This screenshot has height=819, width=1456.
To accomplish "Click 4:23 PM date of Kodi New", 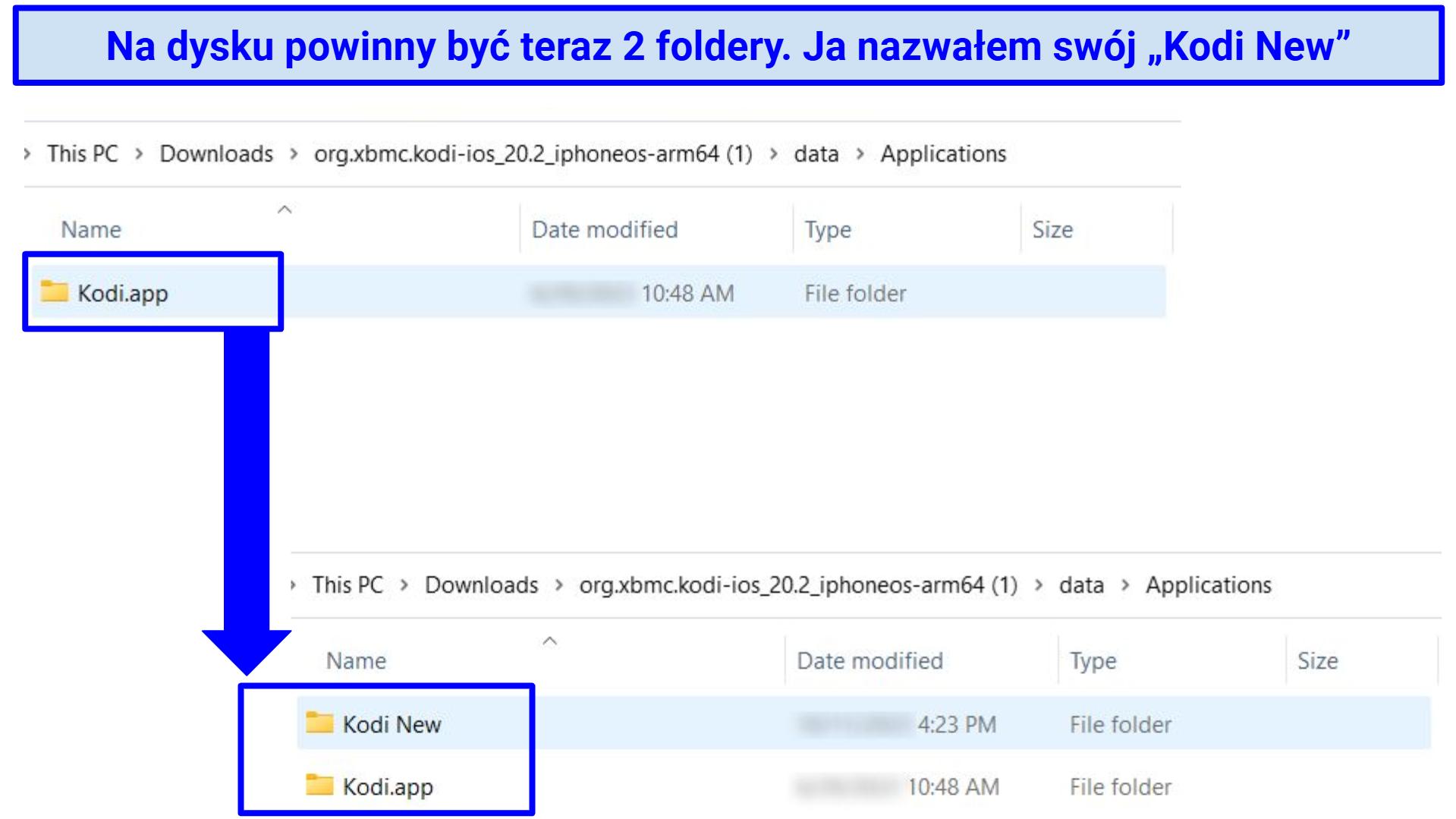I will [x=957, y=725].
